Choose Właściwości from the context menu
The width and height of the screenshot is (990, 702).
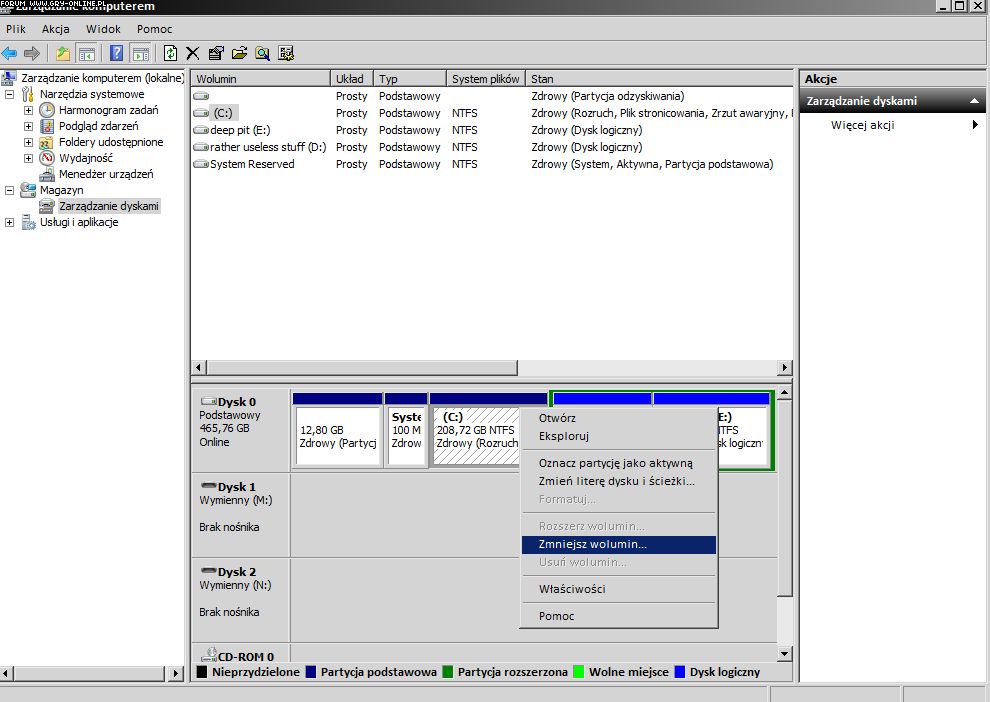click(x=619, y=589)
